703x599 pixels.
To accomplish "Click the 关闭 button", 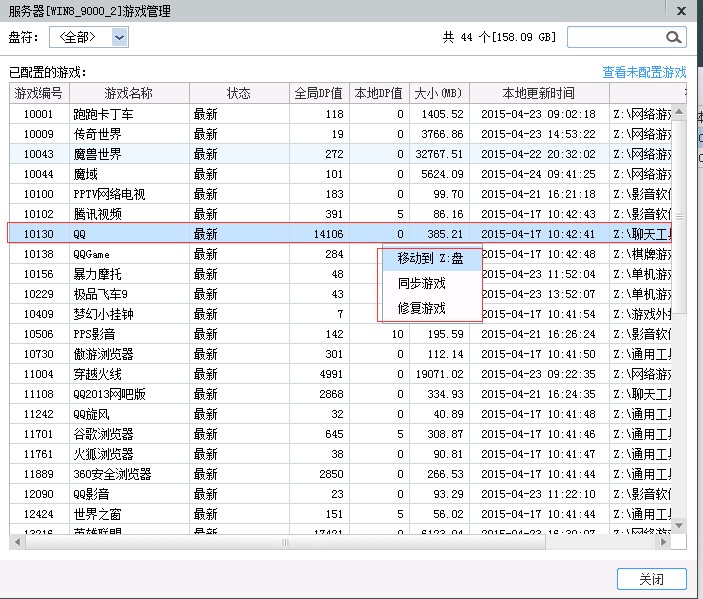I will 651,579.
